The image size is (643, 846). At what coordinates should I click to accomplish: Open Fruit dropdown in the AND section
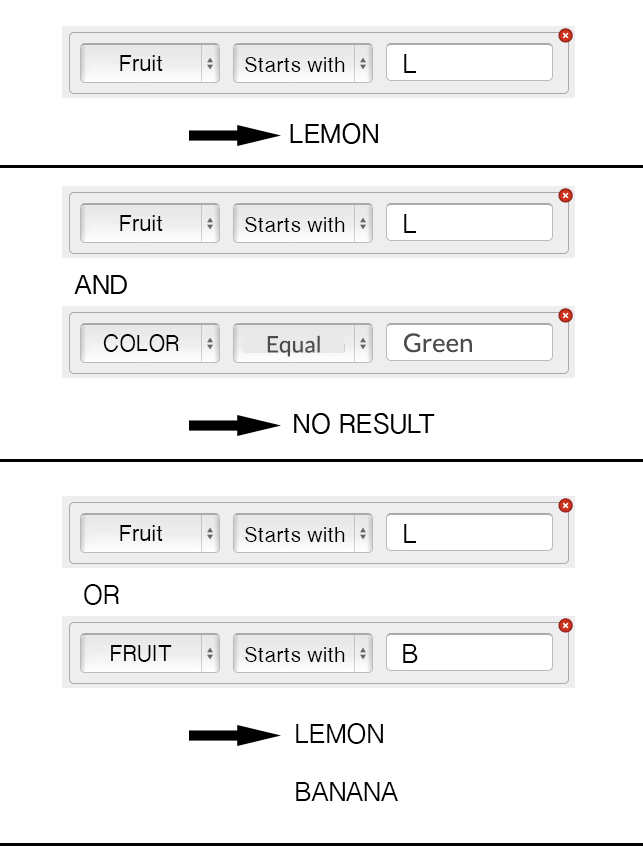tap(150, 223)
